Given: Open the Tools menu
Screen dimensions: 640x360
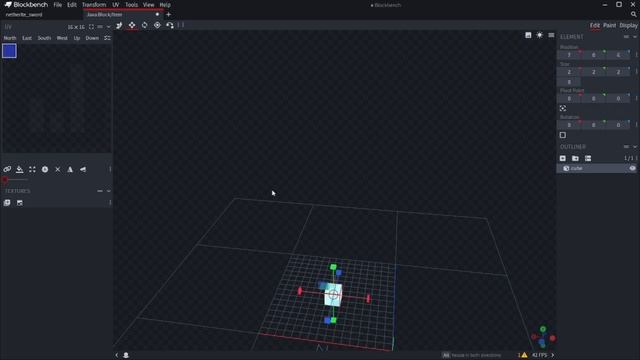Looking at the screenshot, I should (x=131, y=5).
